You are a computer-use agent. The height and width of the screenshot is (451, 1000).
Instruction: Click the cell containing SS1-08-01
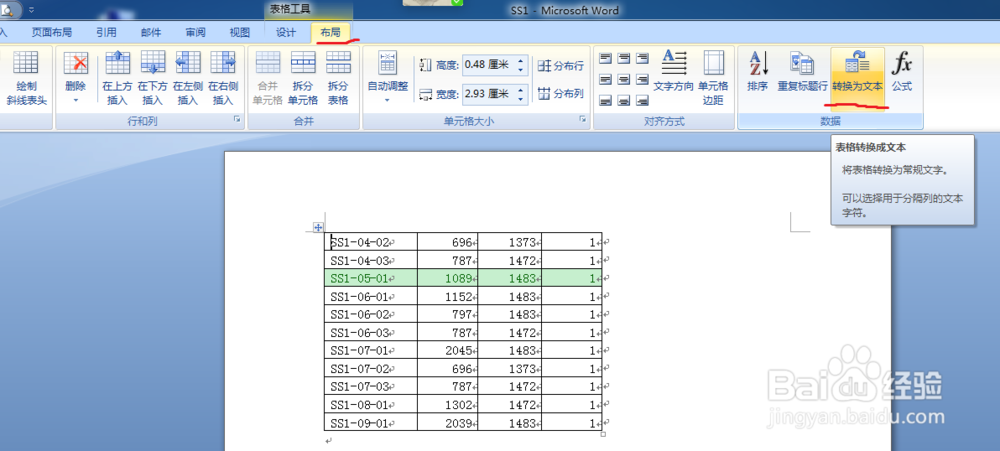pyautogui.click(x=371, y=404)
